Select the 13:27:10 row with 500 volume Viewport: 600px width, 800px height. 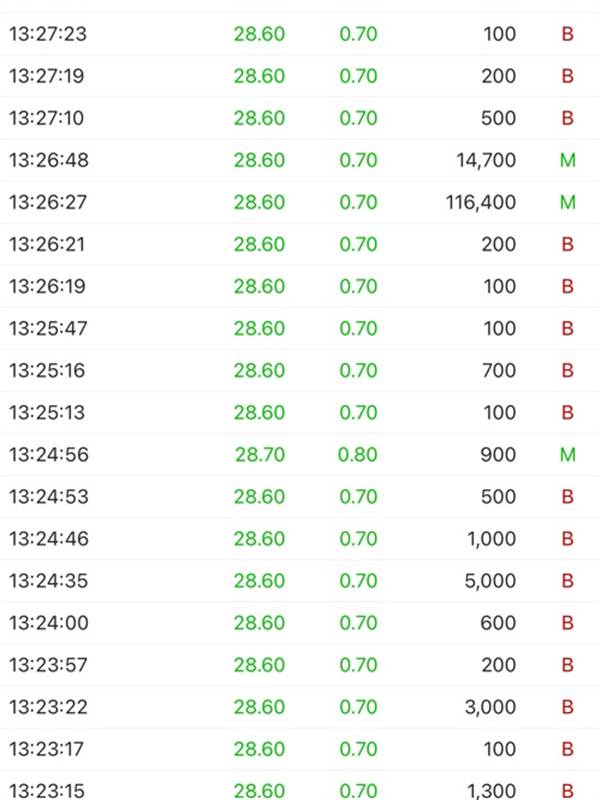[x=300, y=118]
